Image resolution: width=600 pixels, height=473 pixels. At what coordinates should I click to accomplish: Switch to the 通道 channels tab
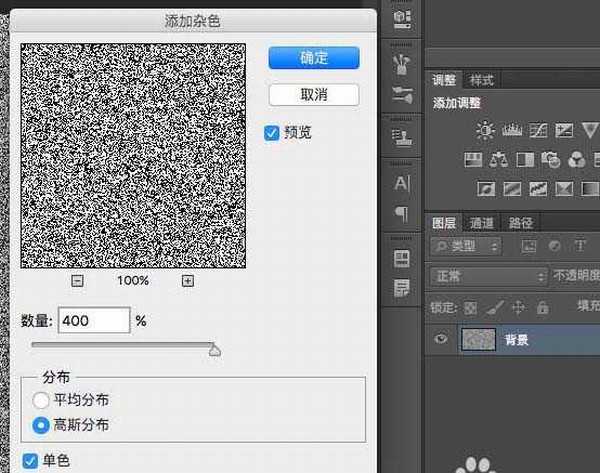pos(482,223)
